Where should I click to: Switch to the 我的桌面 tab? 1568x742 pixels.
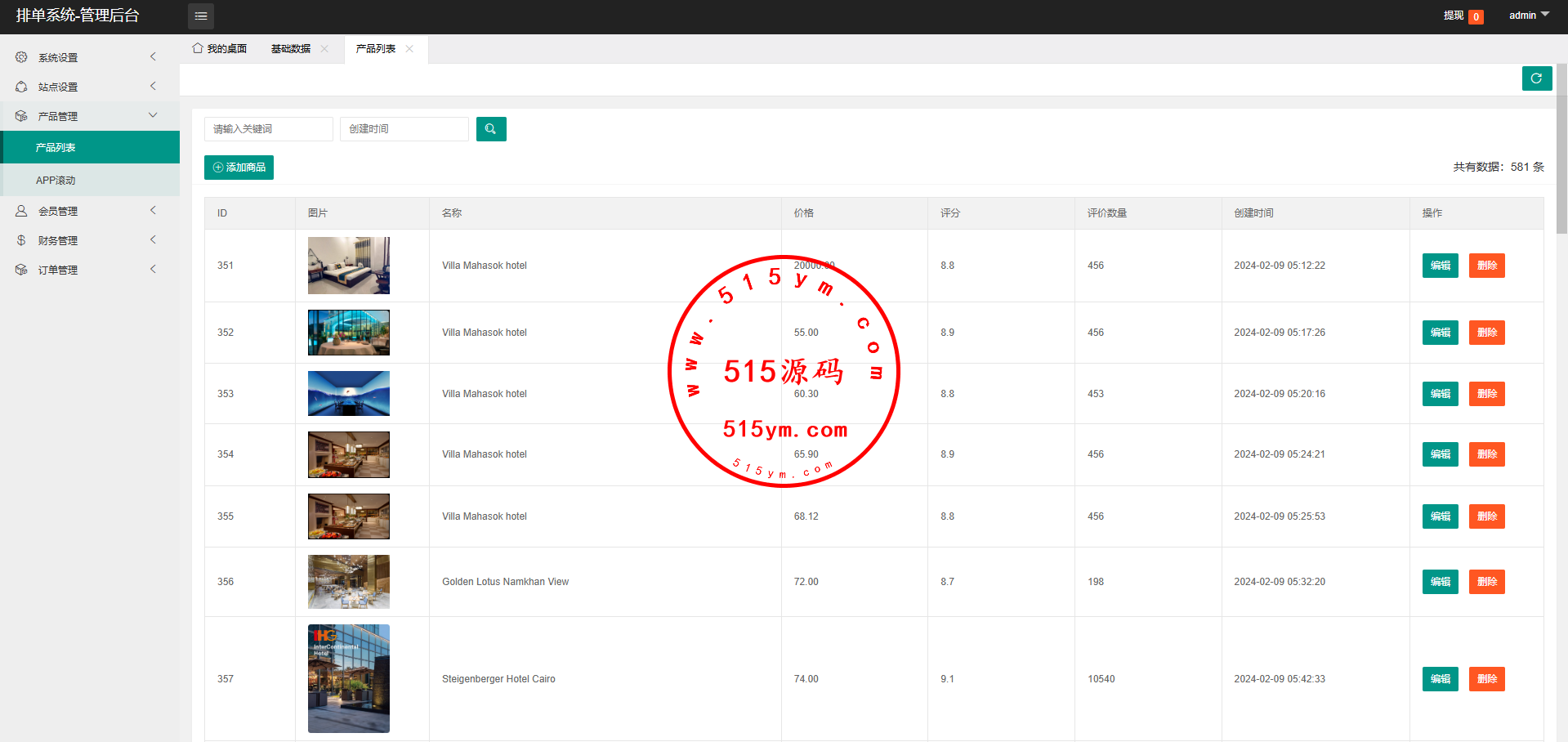(220, 49)
